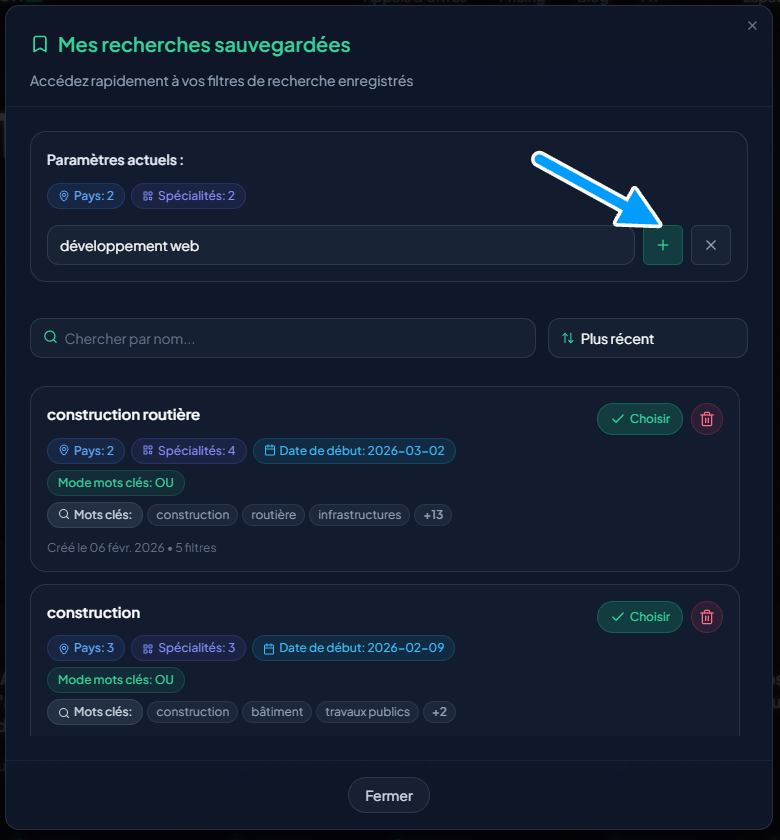Viewport: 780px width, 840px height.
Task: Focus the 'Chercher par nom' search field
Action: tap(290, 338)
